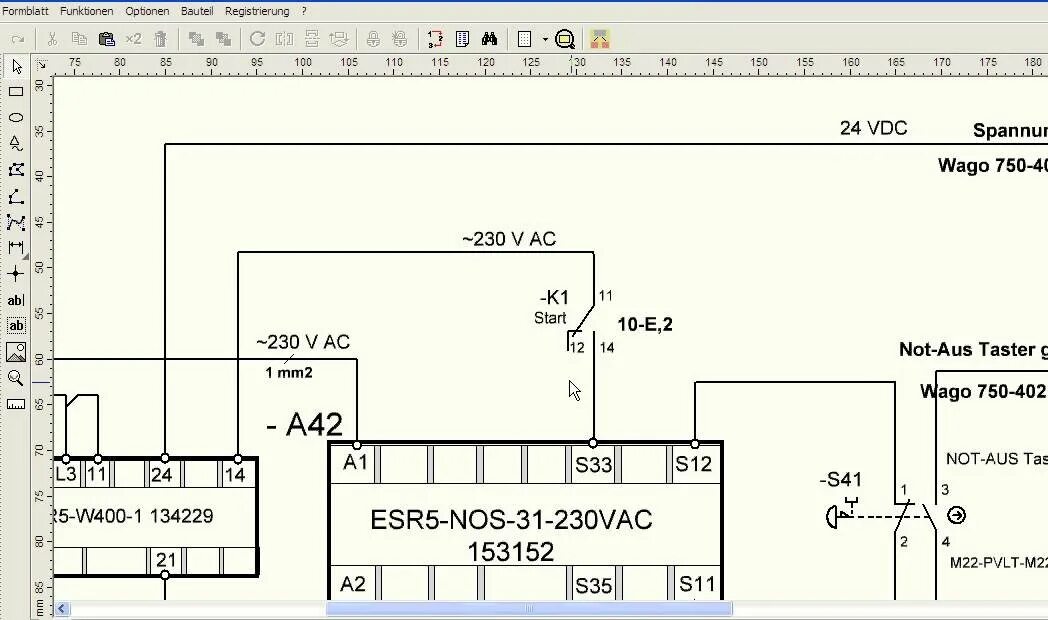The width and height of the screenshot is (1048, 620).
Task: Click the mirror vertical icon
Action: pos(311,39)
